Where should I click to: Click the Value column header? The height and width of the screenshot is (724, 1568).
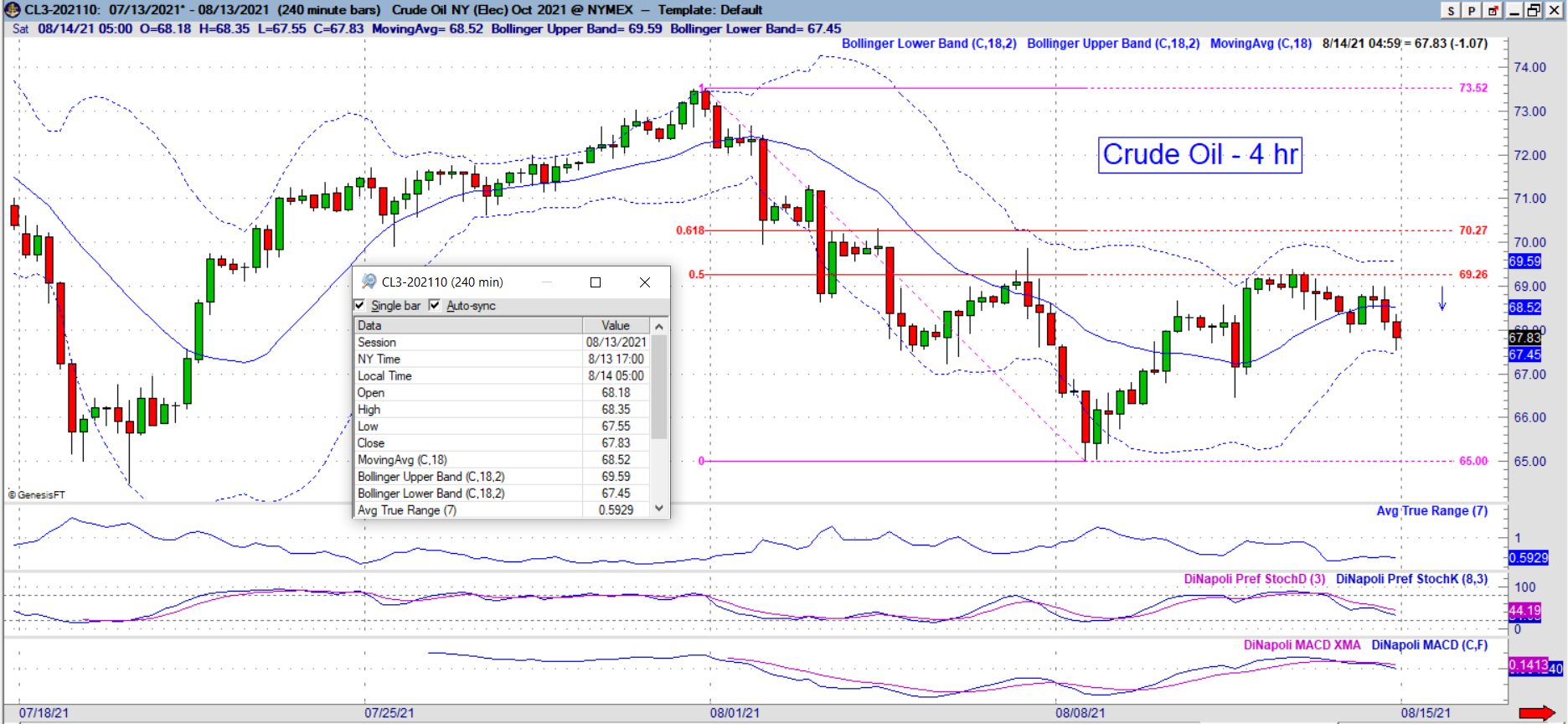(x=616, y=325)
